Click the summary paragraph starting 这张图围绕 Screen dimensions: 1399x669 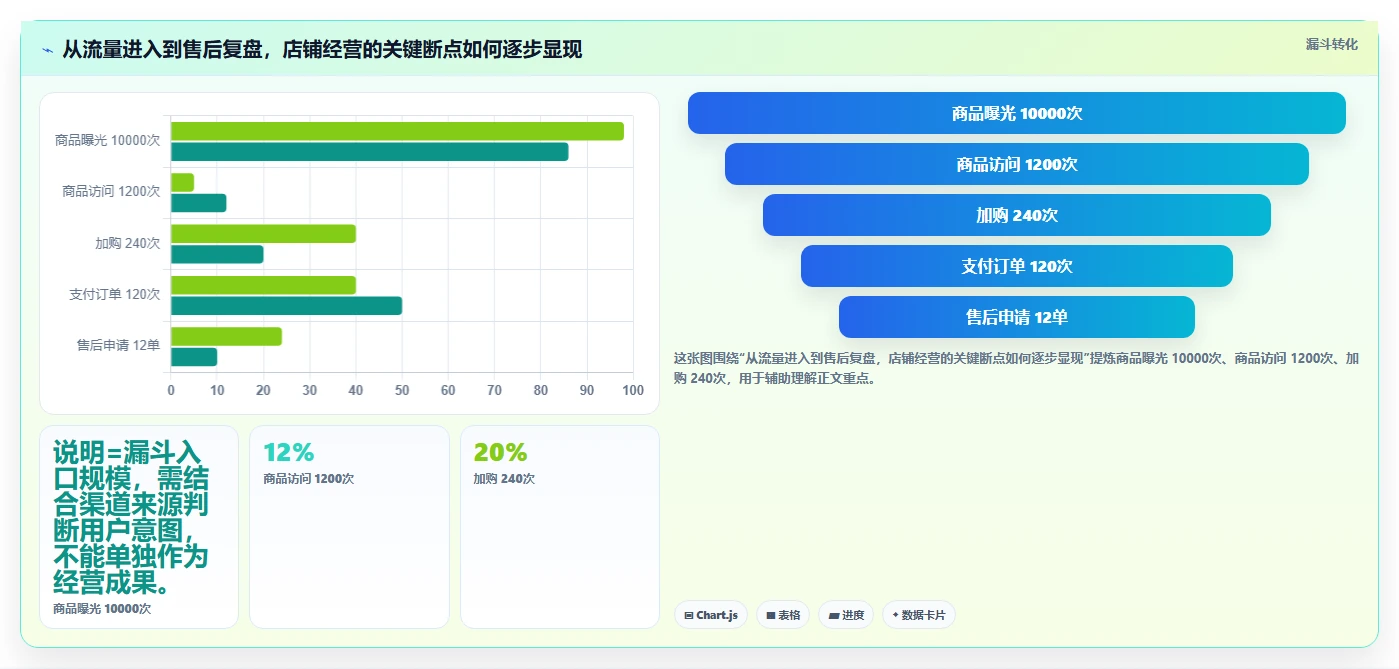point(1016,368)
